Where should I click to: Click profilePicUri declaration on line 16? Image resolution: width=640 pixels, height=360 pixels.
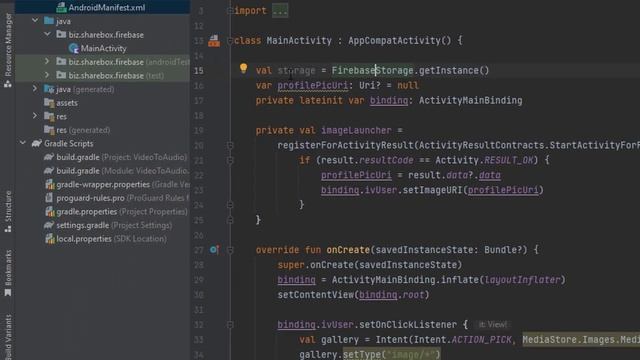pos(313,85)
